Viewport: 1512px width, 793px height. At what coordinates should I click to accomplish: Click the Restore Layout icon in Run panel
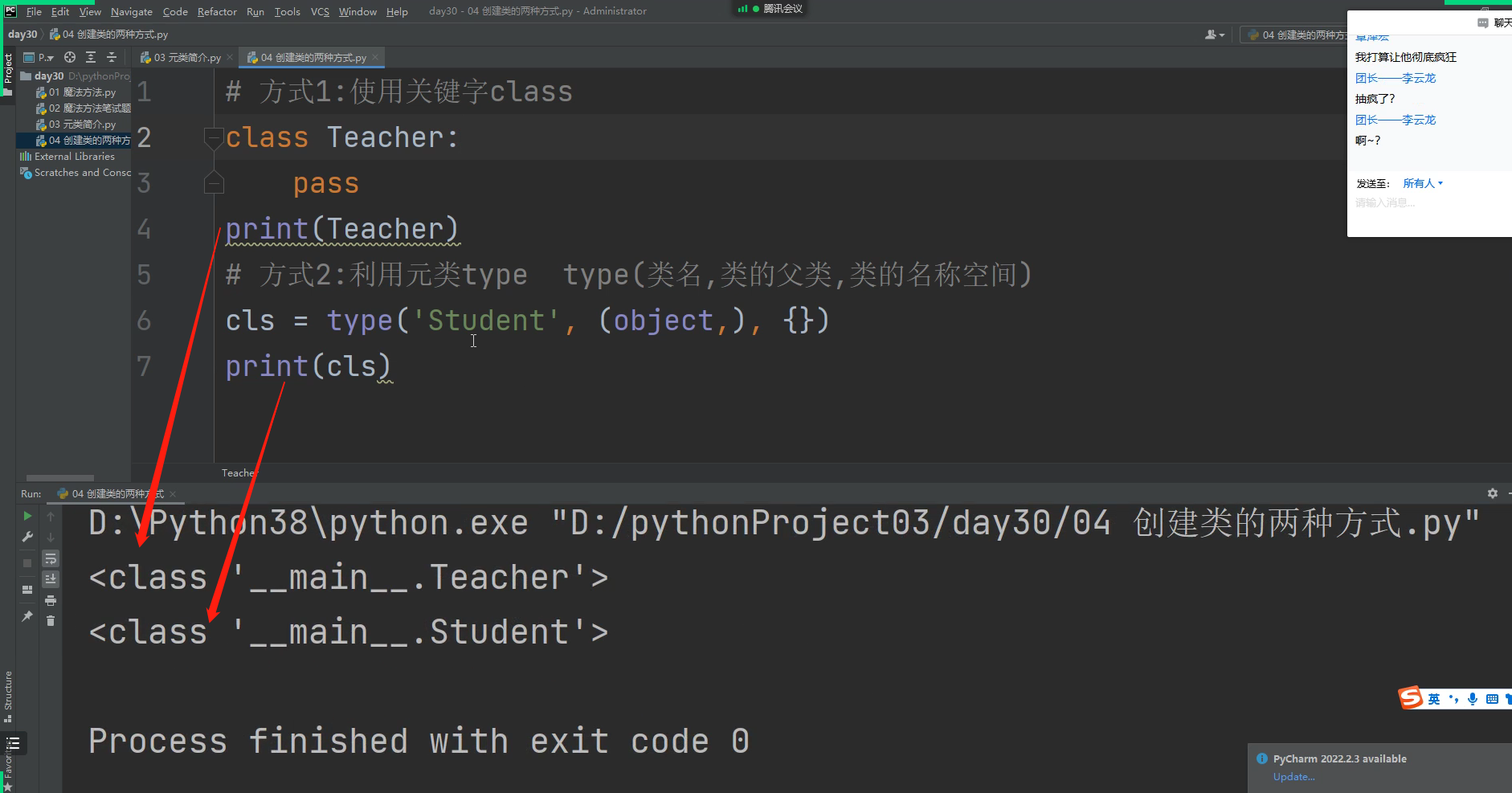pos(27,589)
